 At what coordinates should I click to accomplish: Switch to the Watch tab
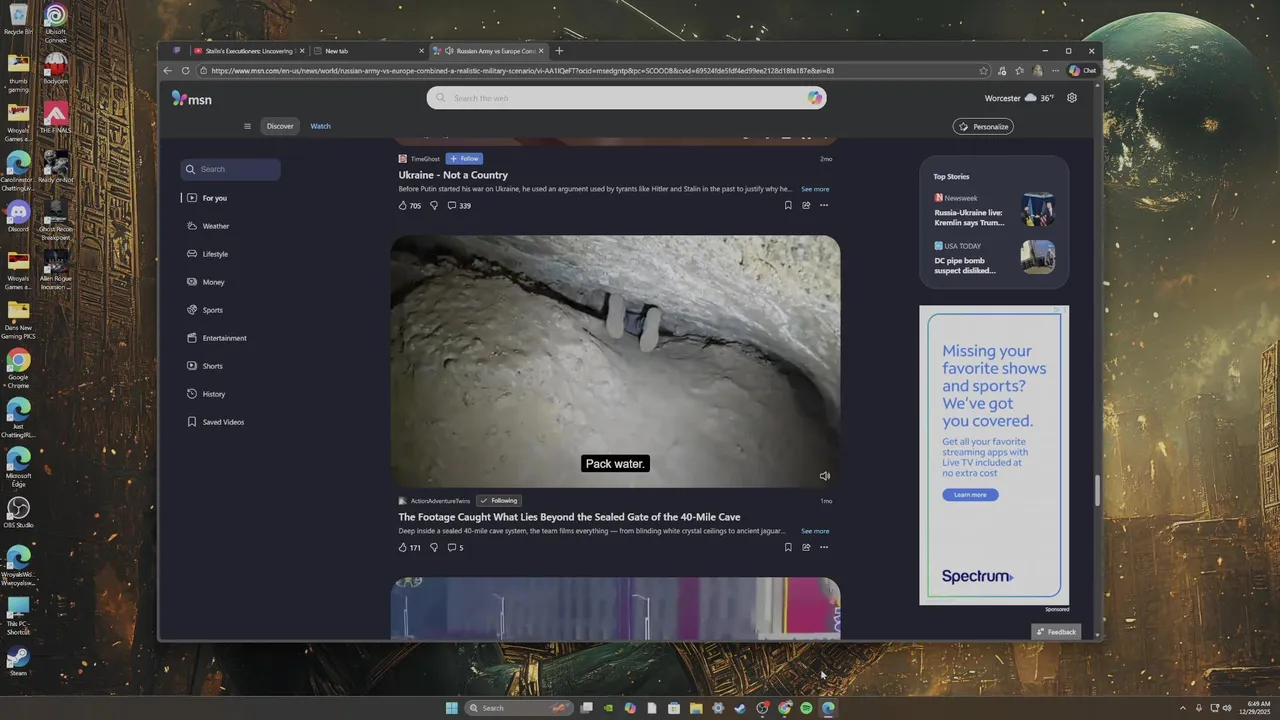pos(320,126)
